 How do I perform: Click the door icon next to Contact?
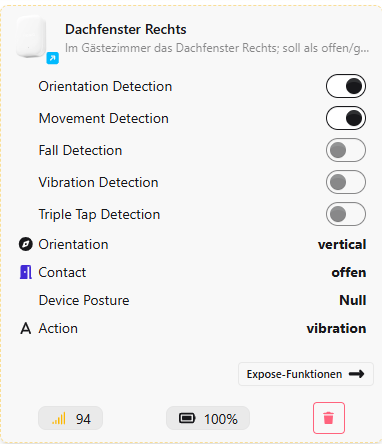[26, 272]
